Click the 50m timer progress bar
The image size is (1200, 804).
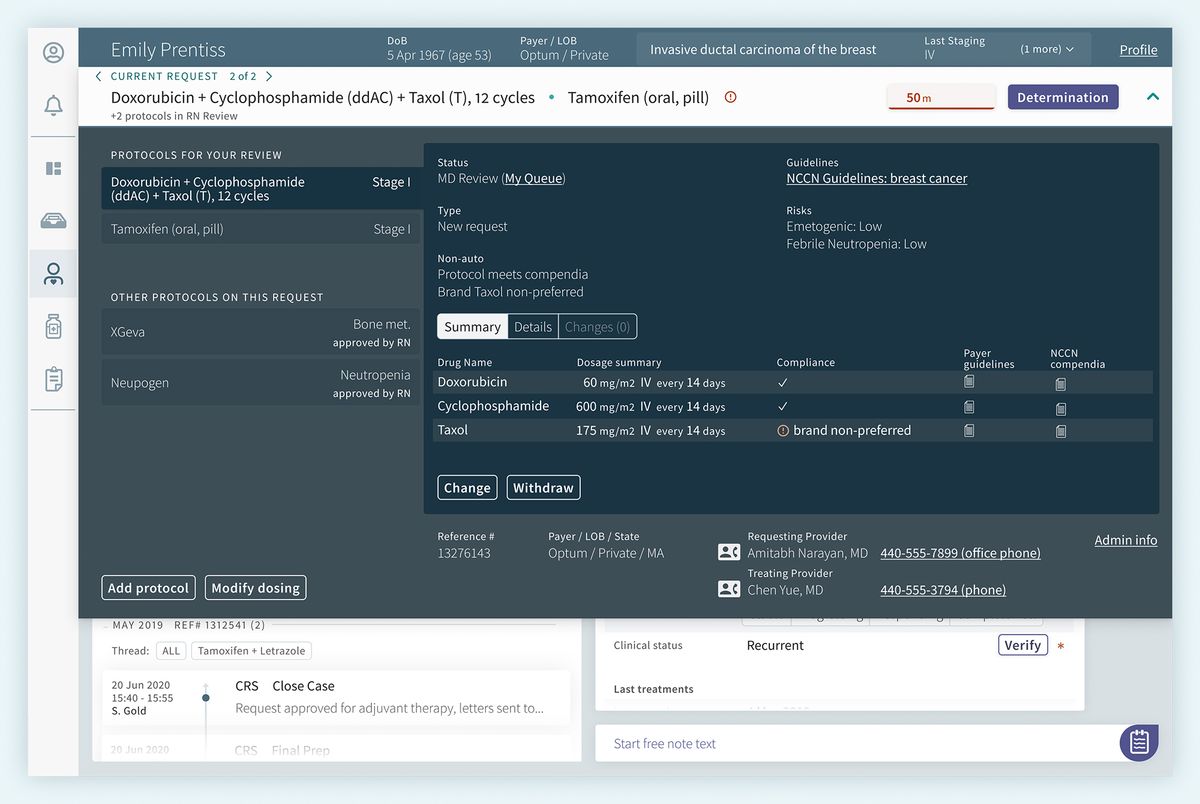(940, 98)
